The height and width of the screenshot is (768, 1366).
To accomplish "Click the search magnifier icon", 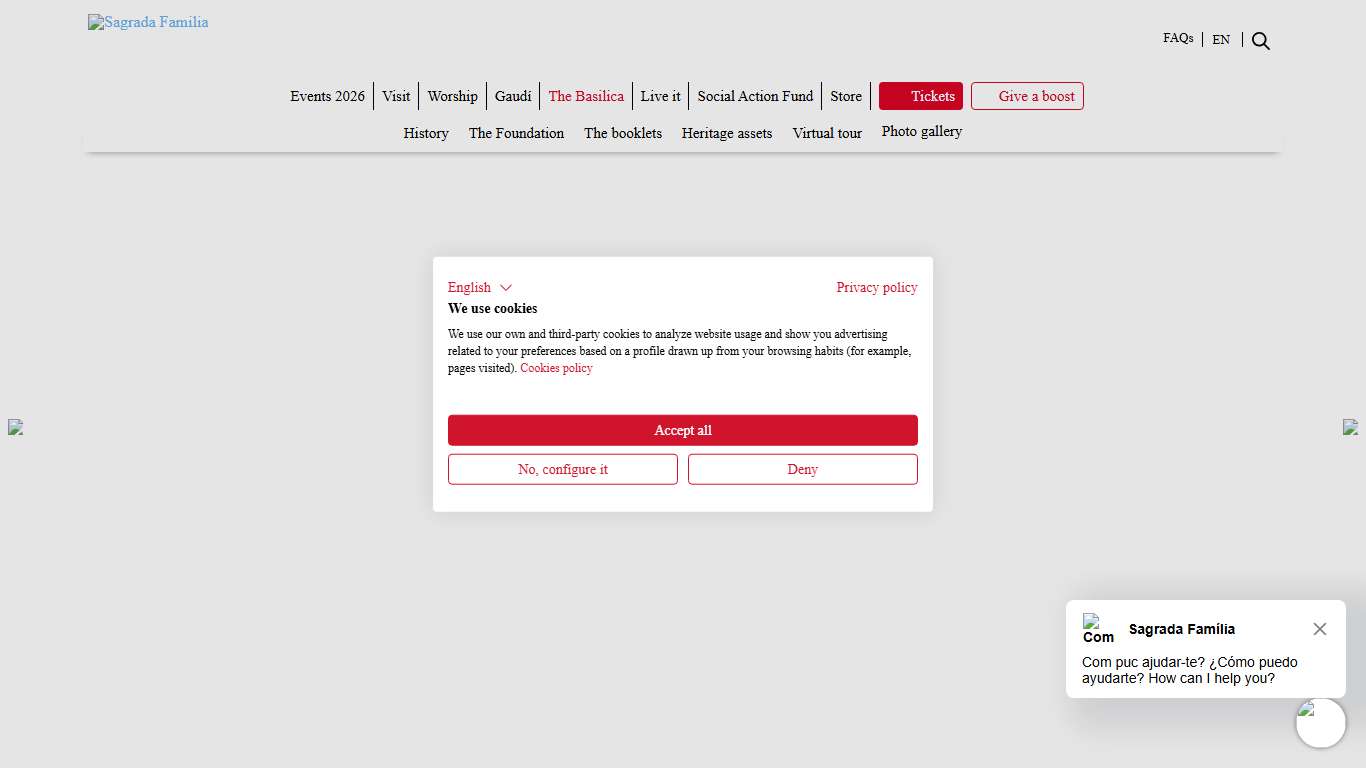I will pos(1261,41).
